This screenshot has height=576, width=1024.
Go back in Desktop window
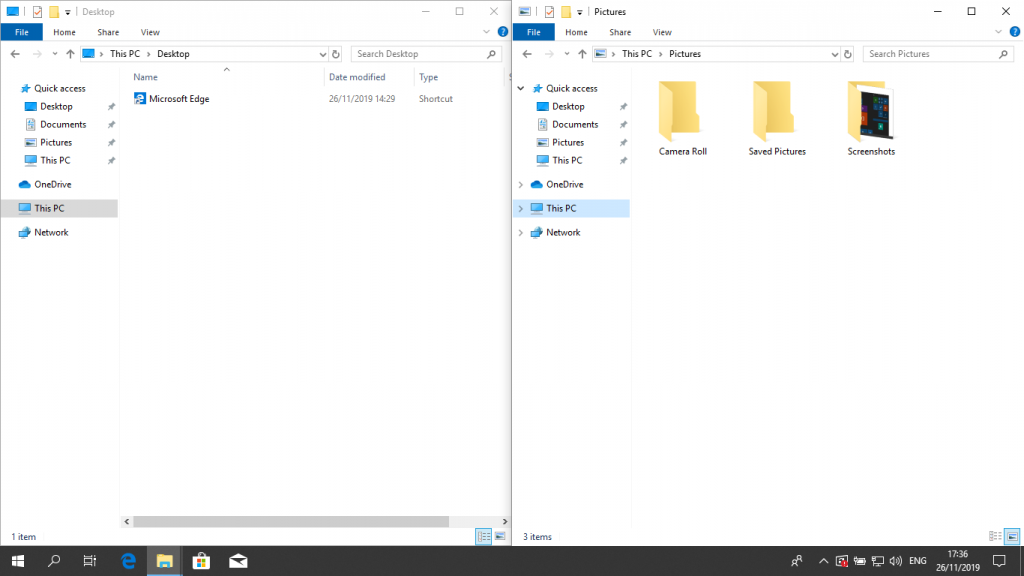click(x=15, y=54)
